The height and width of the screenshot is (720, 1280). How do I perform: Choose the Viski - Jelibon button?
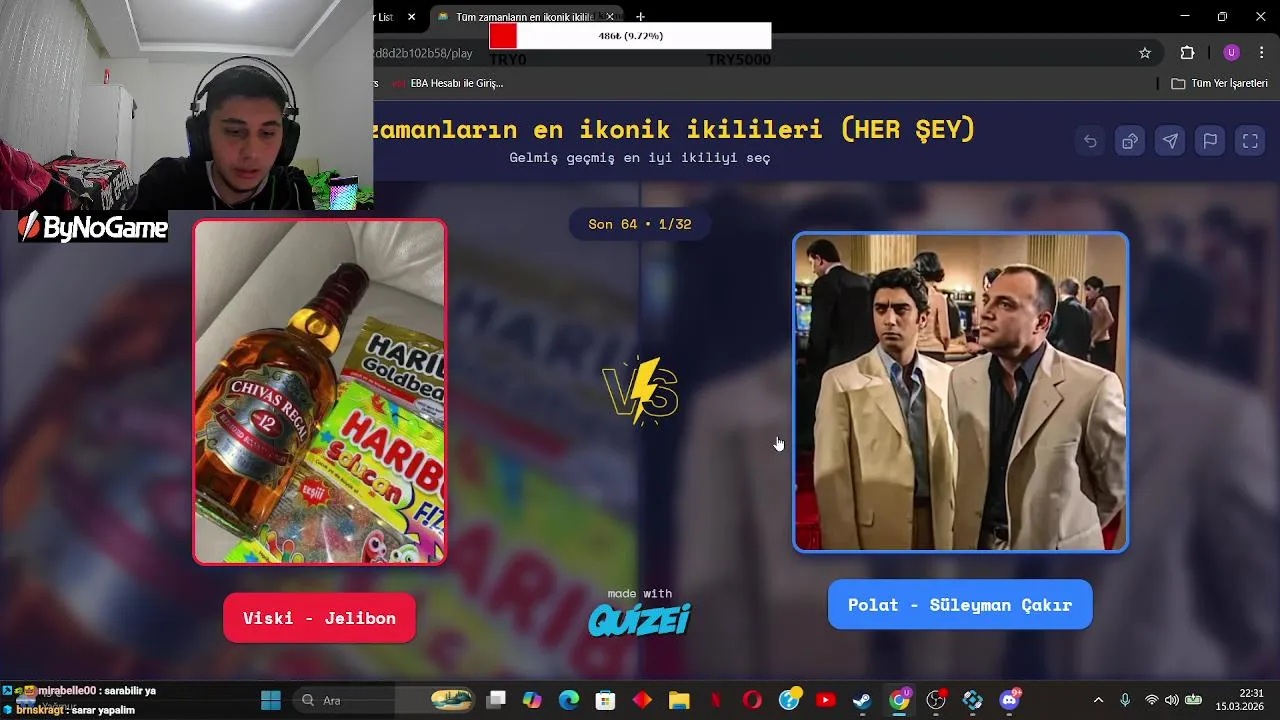[x=319, y=618]
